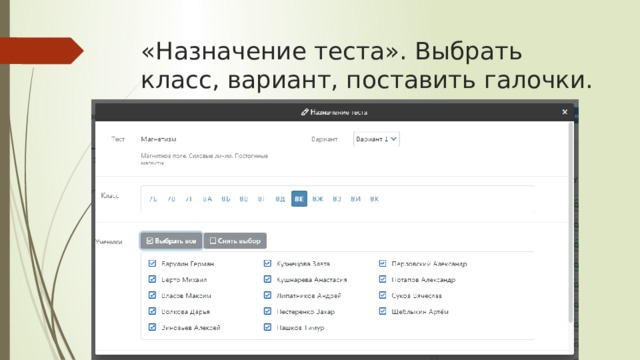Uncheck Суков Вячеслав
The height and width of the screenshot is (360, 640).
pyautogui.click(x=382, y=295)
